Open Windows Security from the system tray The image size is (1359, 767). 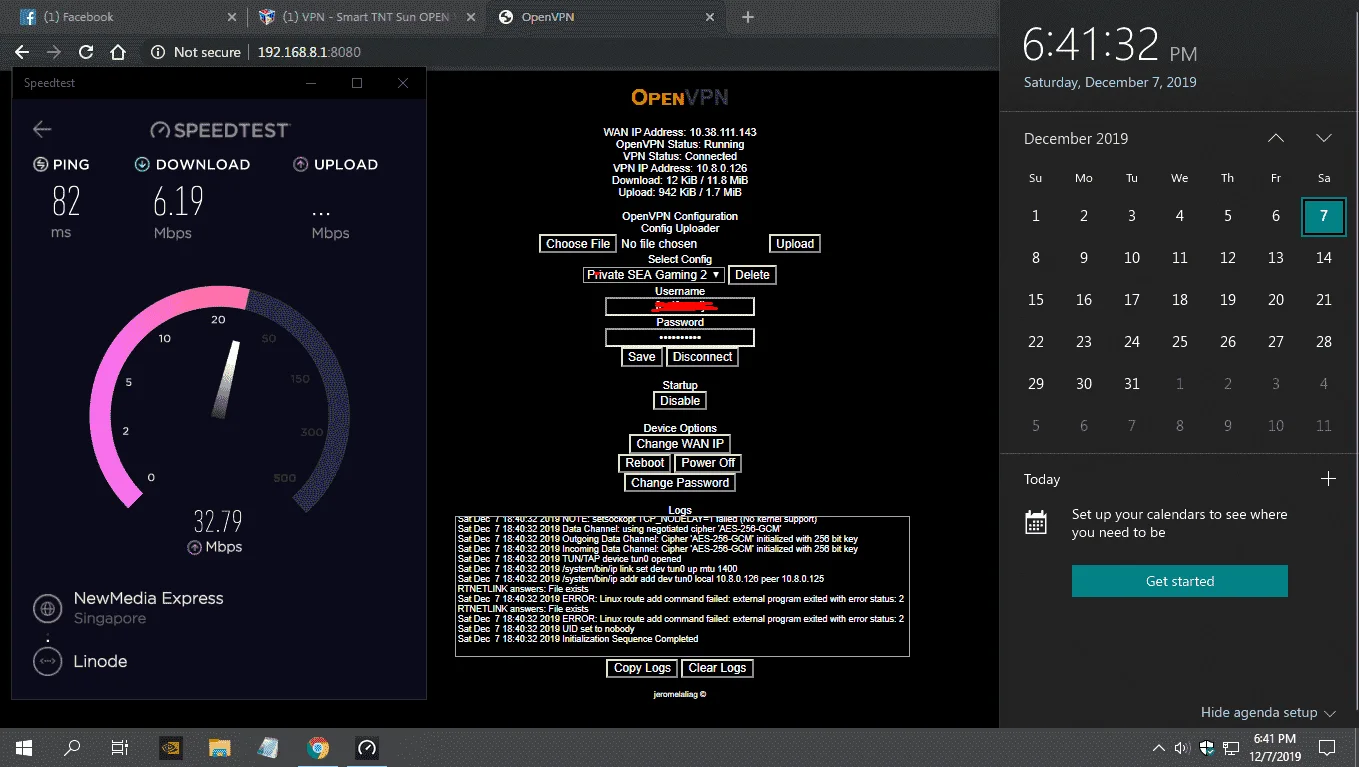[1207, 747]
